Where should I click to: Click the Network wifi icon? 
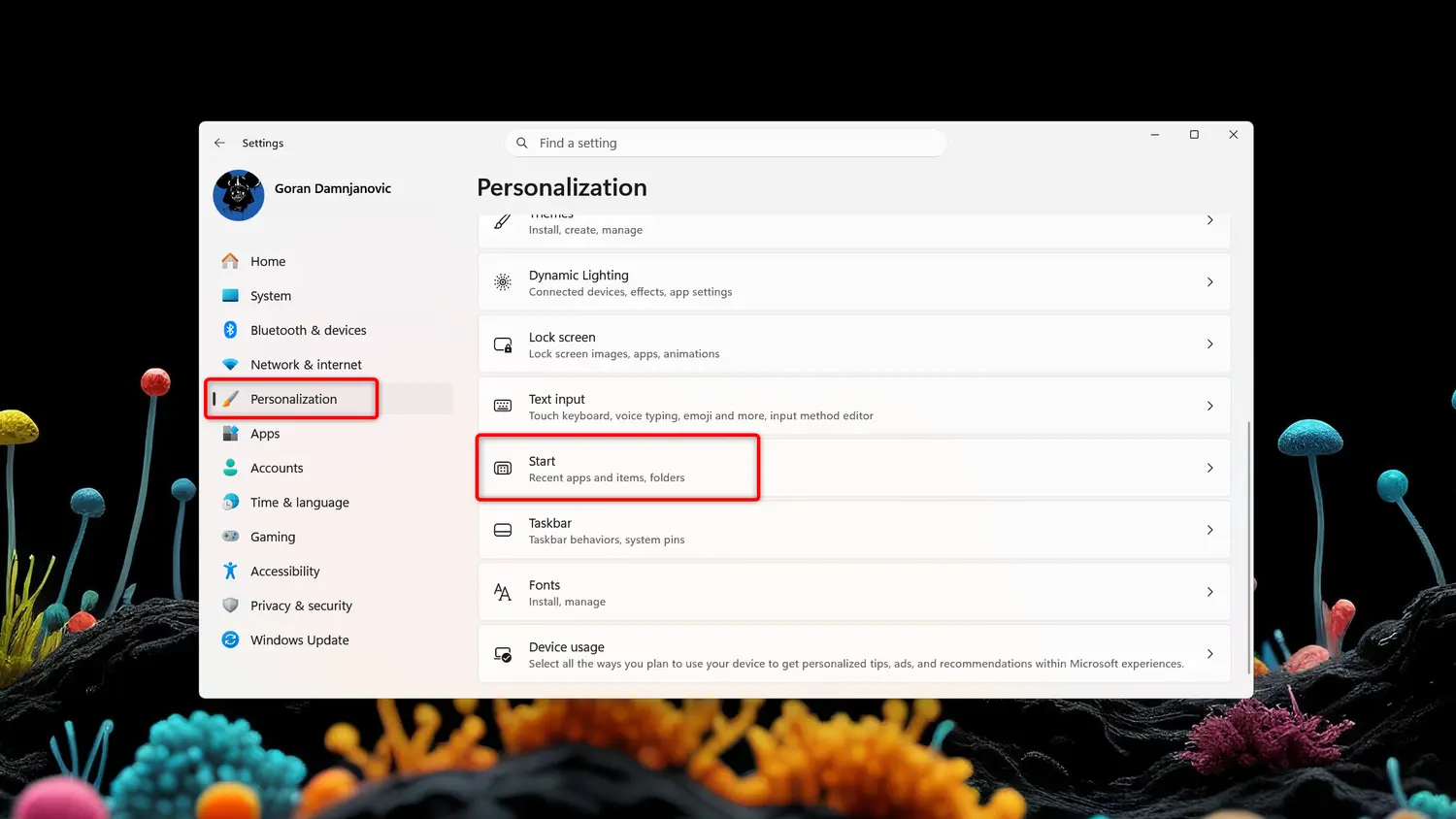[230, 365]
